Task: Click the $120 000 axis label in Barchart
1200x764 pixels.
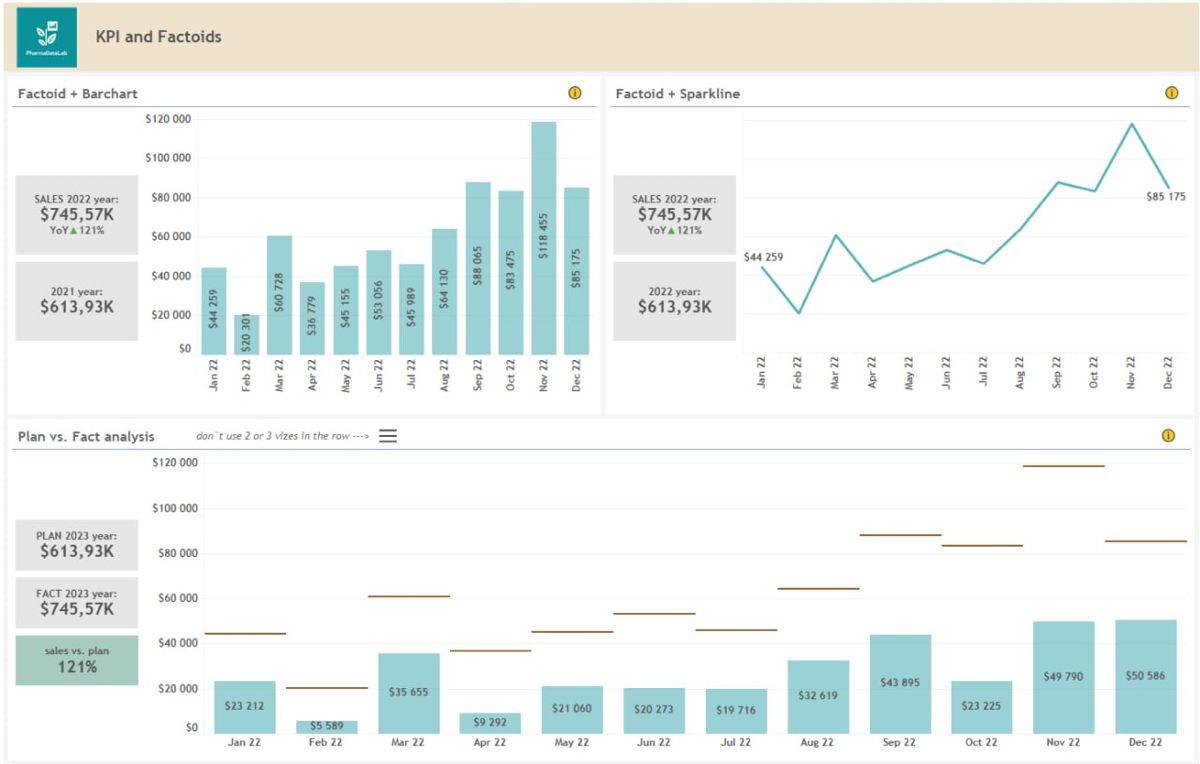Action: (x=168, y=119)
